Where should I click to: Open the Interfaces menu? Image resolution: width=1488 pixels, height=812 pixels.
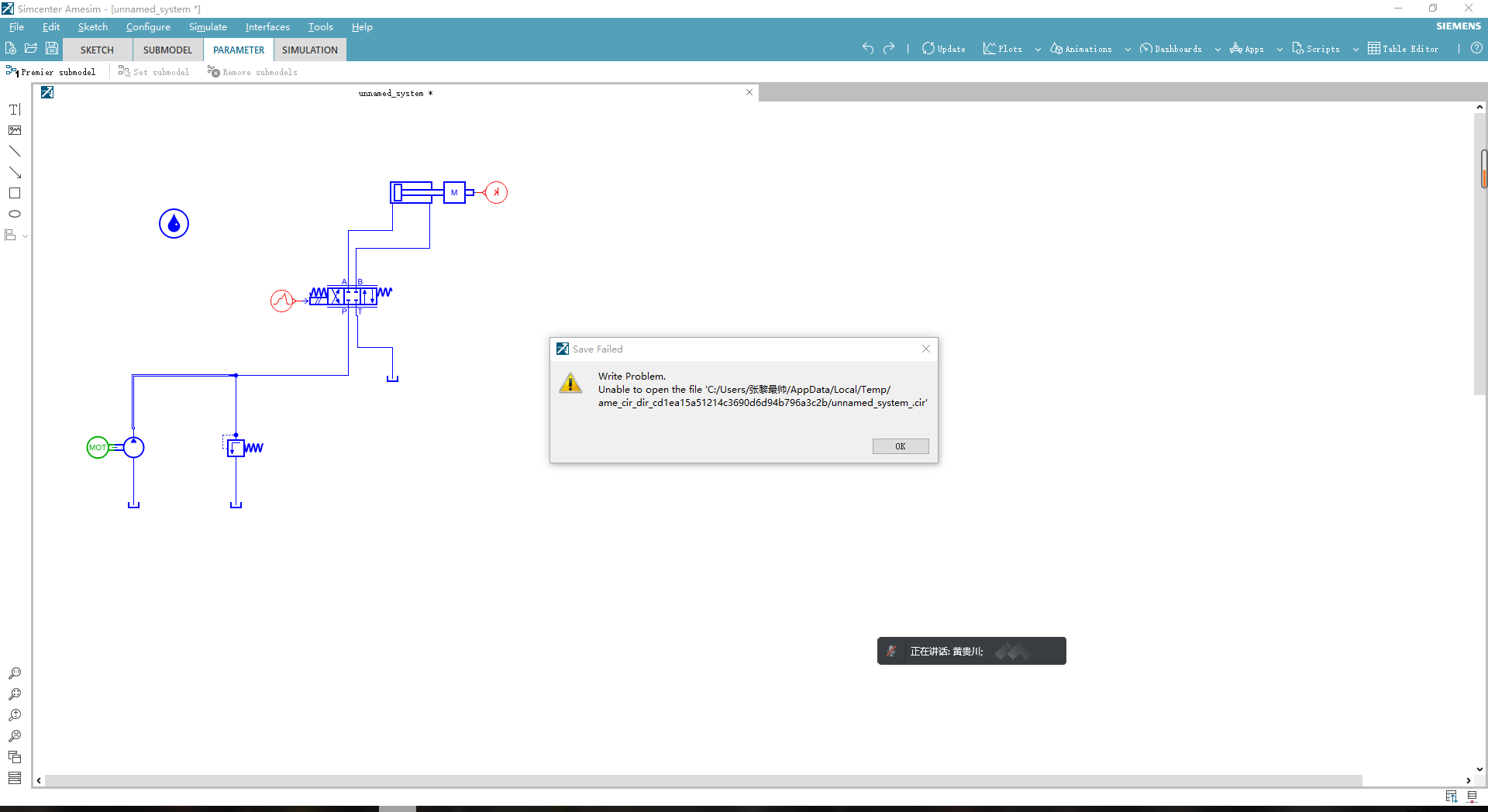click(x=267, y=27)
